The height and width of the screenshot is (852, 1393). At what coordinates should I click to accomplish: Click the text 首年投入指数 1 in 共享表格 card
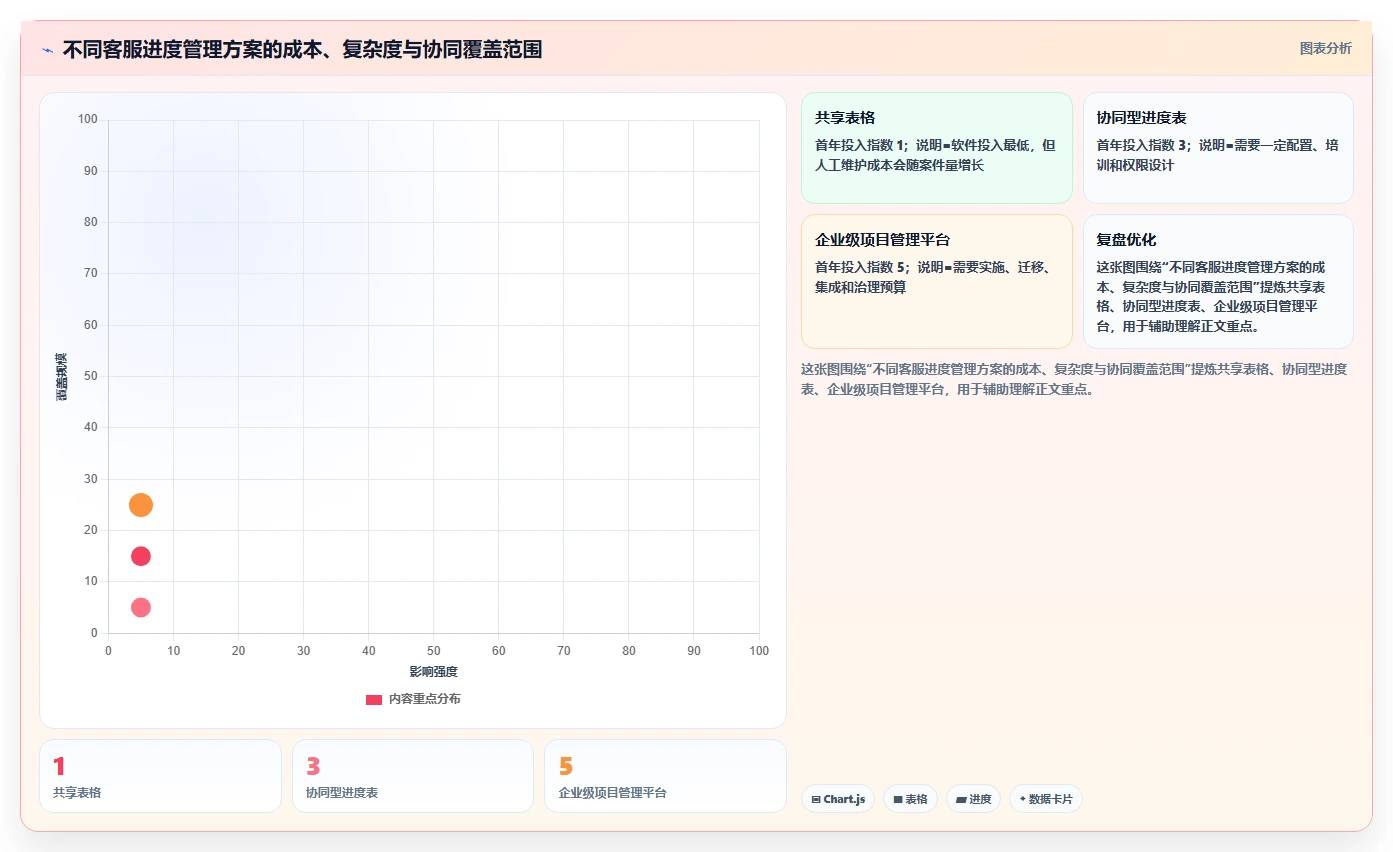tap(859, 145)
